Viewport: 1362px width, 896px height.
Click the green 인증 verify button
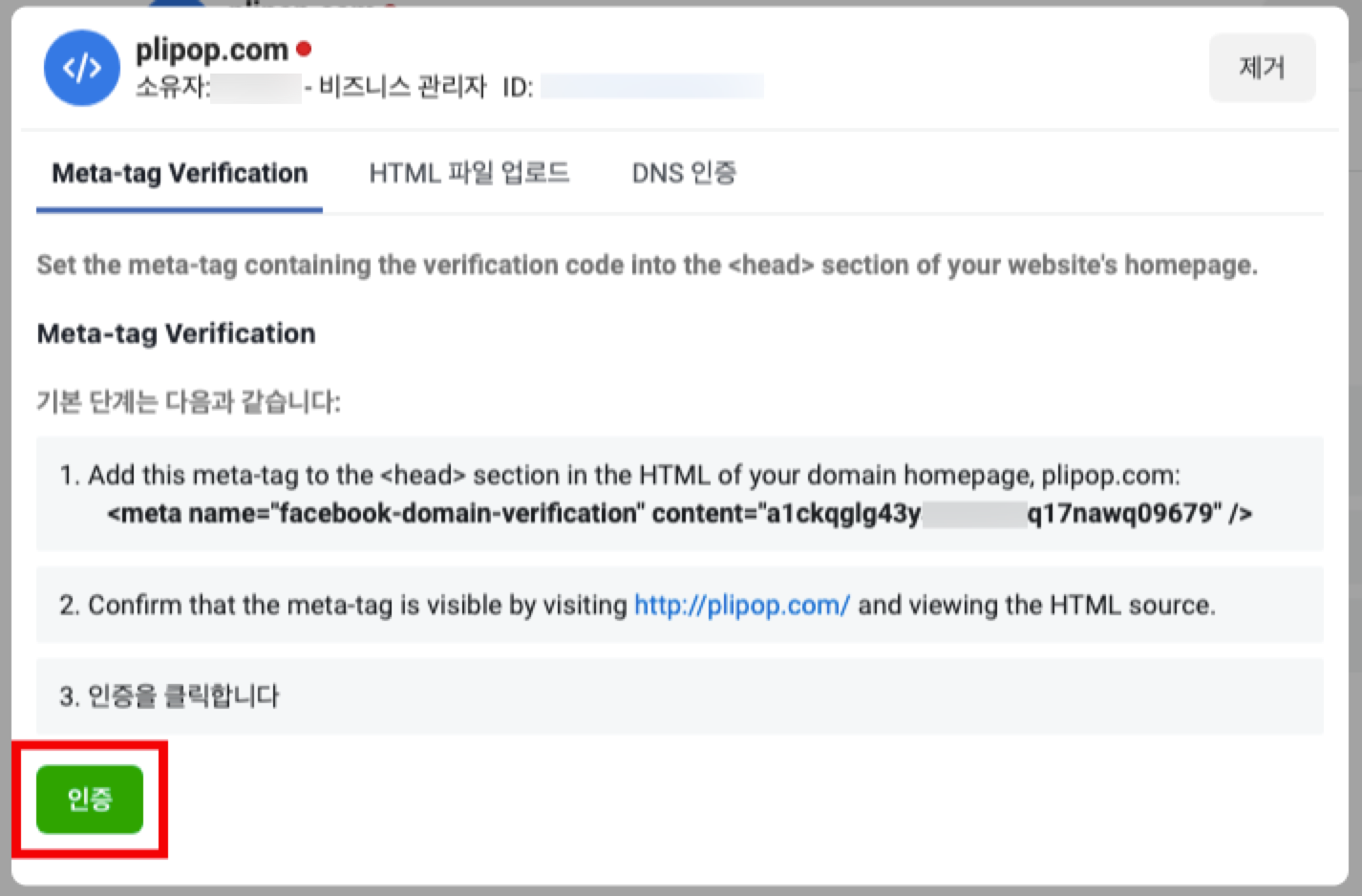point(90,799)
